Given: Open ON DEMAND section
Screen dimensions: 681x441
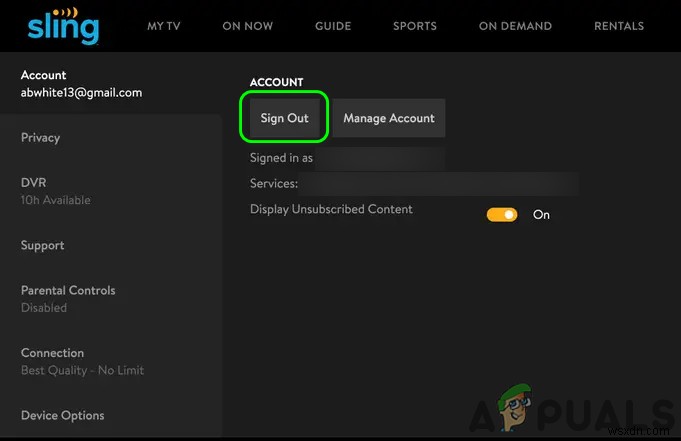Looking at the screenshot, I should pyautogui.click(x=515, y=26).
